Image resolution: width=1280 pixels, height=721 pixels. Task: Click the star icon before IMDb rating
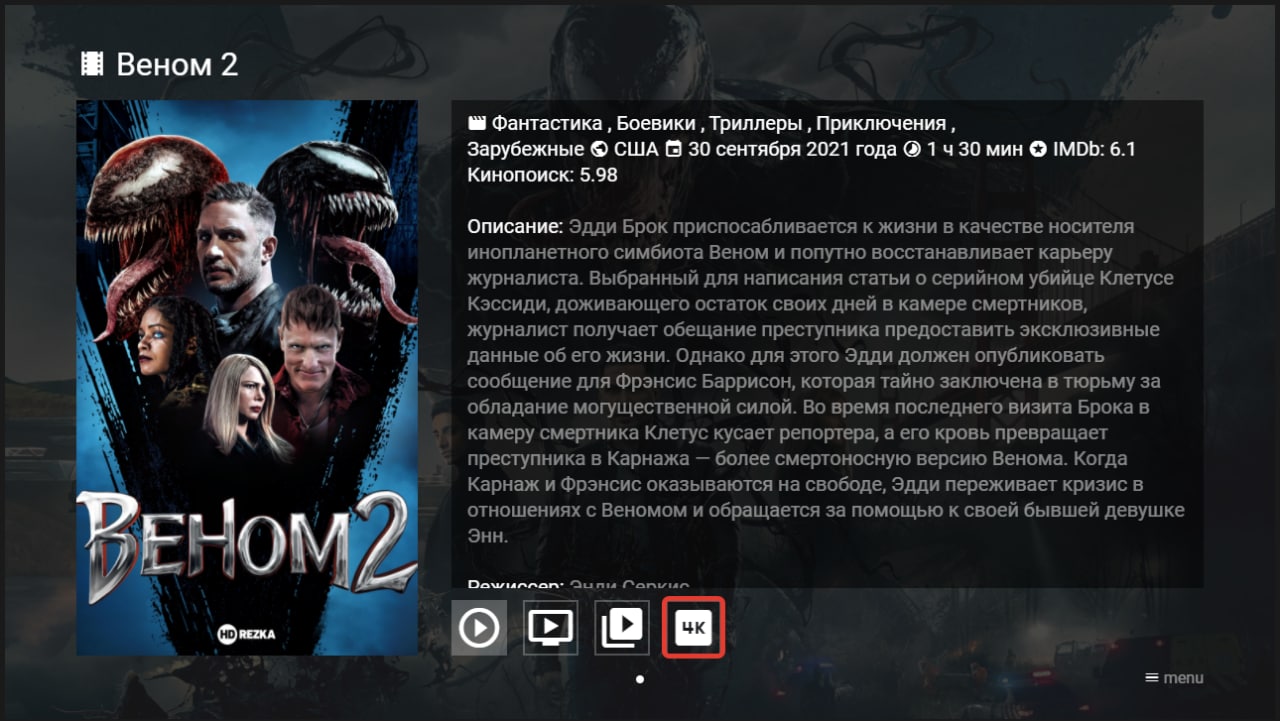[1038, 150]
